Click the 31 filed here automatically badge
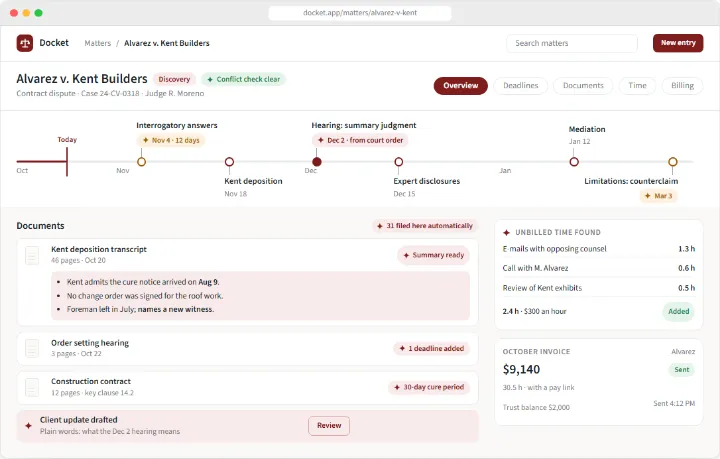720x459 pixels. tap(425, 226)
